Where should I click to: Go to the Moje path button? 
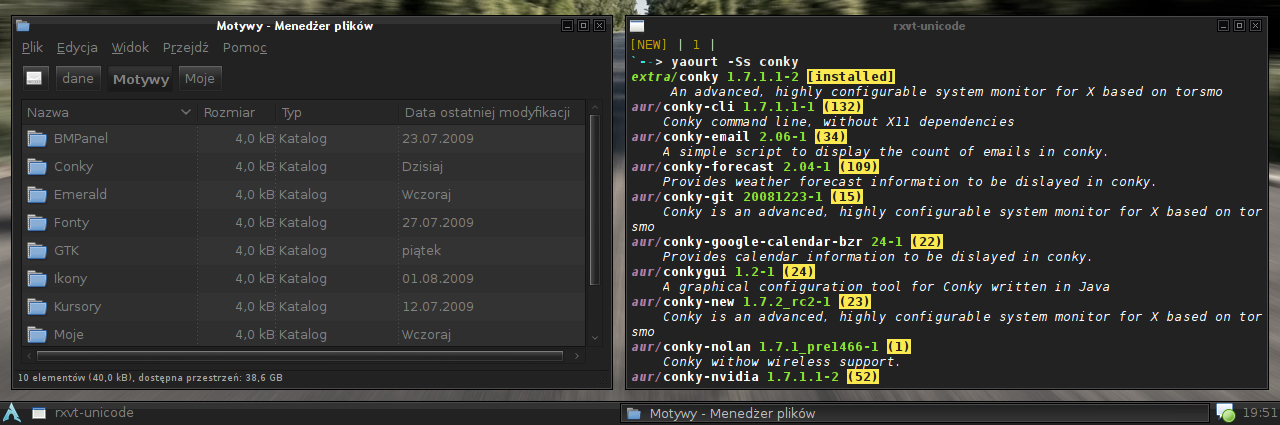pyautogui.click(x=200, y=79)
